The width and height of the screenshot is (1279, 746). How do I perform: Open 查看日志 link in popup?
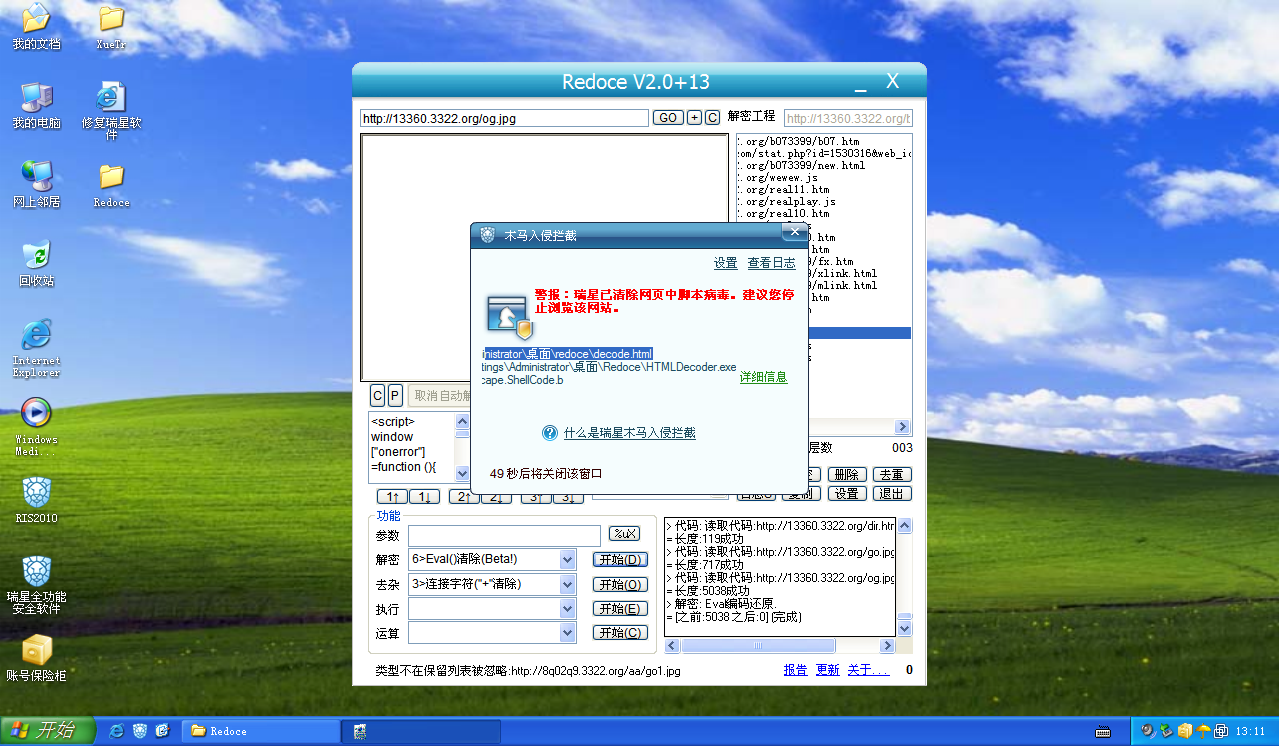(771, 263)
